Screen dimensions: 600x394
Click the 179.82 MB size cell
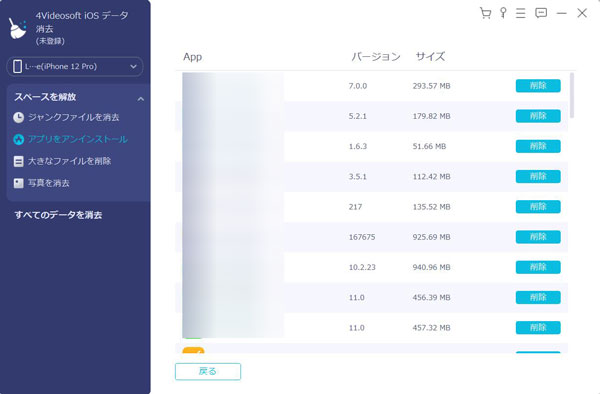coord(431,116)
